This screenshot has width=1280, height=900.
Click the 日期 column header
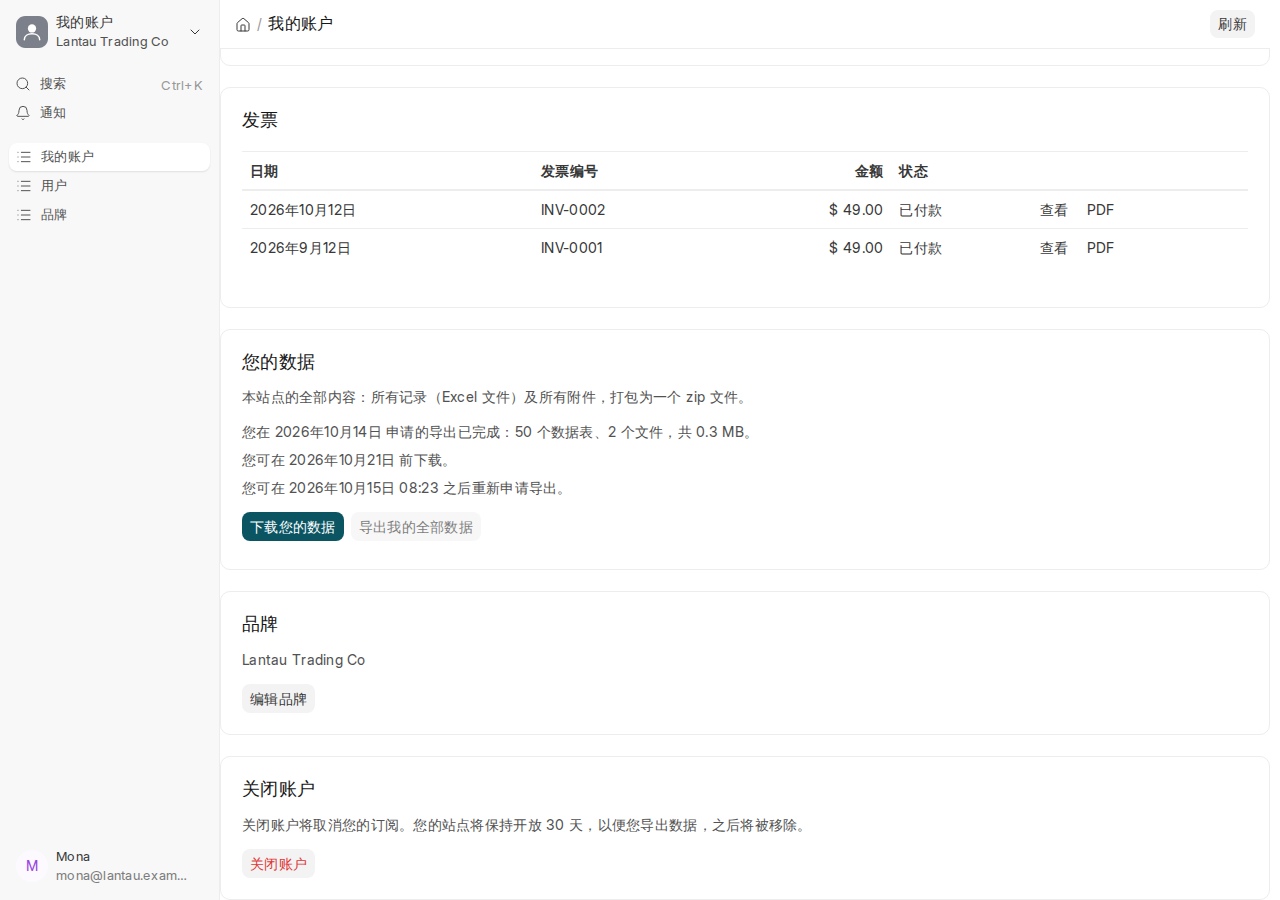[264, 171]
